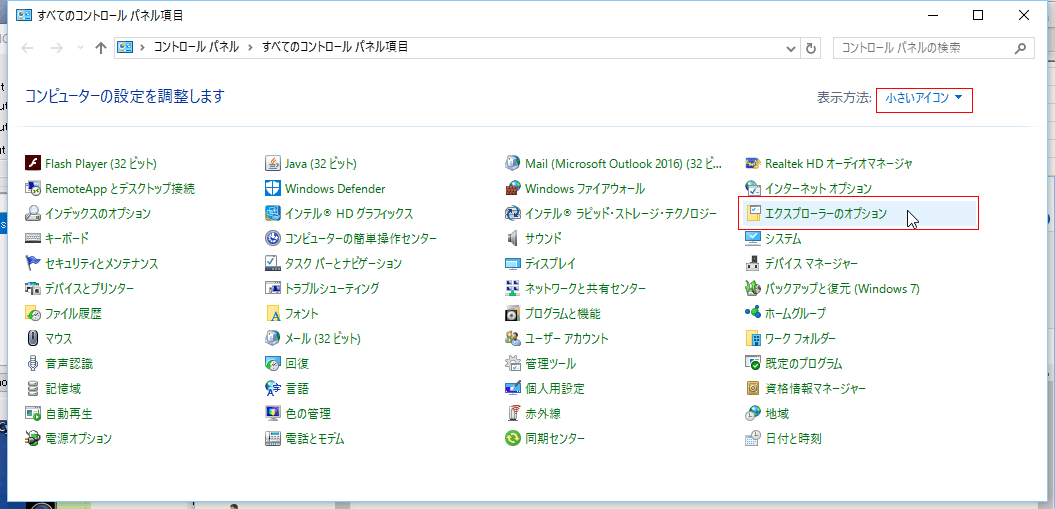Open the 電話とモデム phone icon
The width and height of the screenshot is (1055, 509).
272,439
